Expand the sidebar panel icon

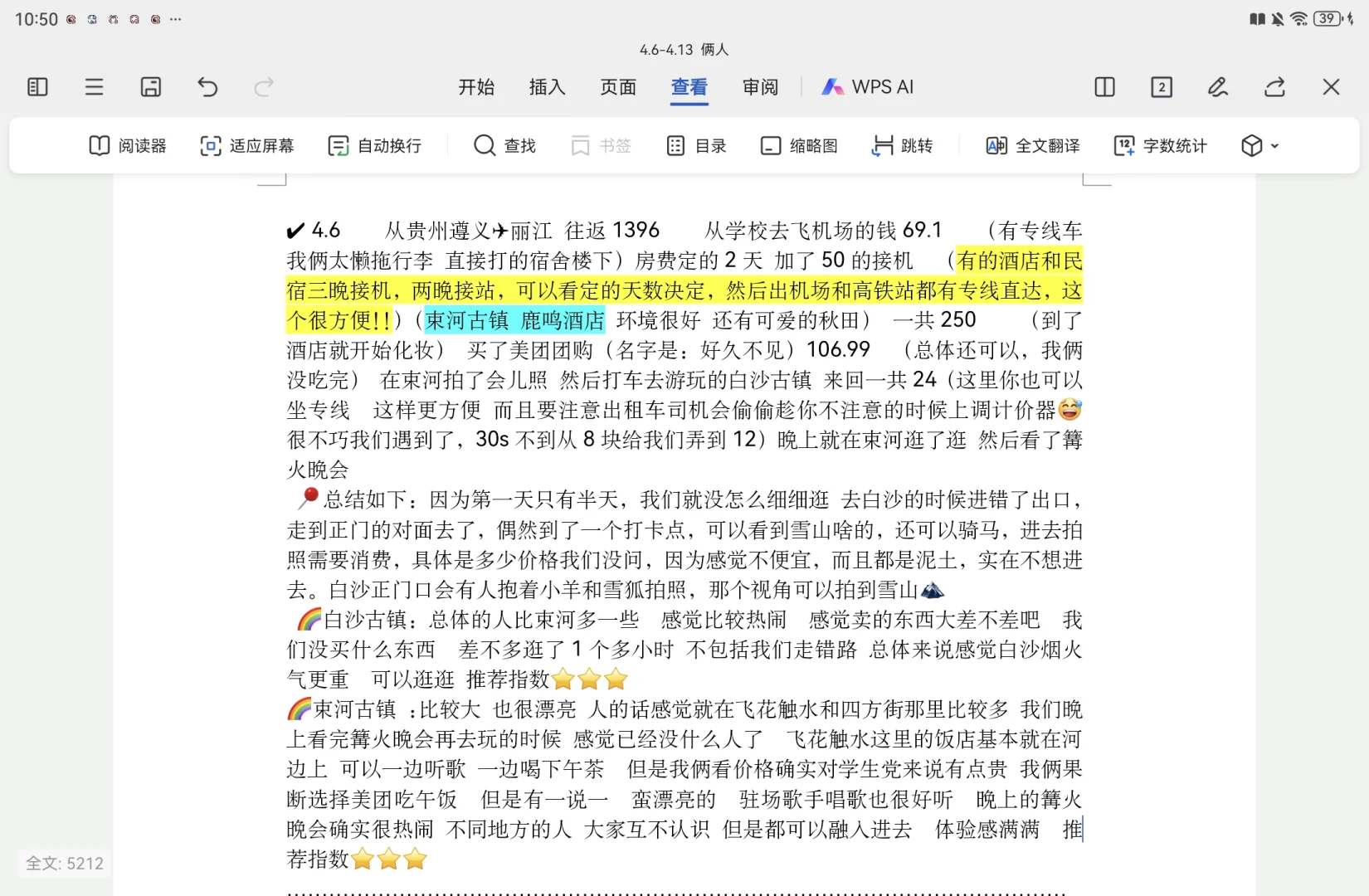click(x=37, y=87)
